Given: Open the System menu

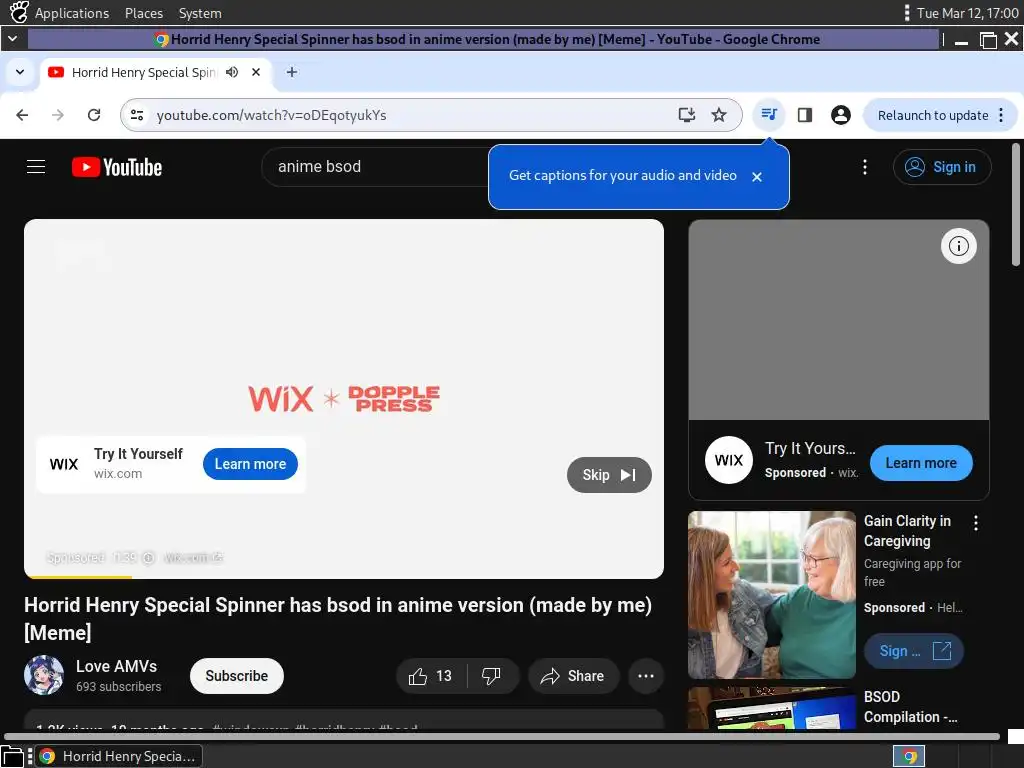Looking at the screenshot, I should [x=200, y=13].
